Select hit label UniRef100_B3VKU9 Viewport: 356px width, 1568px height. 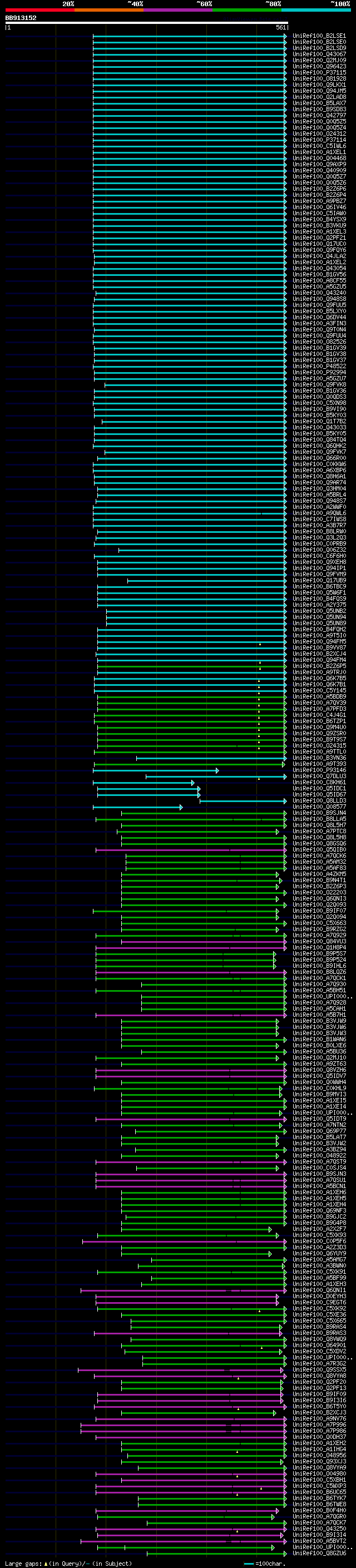pyautogui.click(x=319, y=225)
